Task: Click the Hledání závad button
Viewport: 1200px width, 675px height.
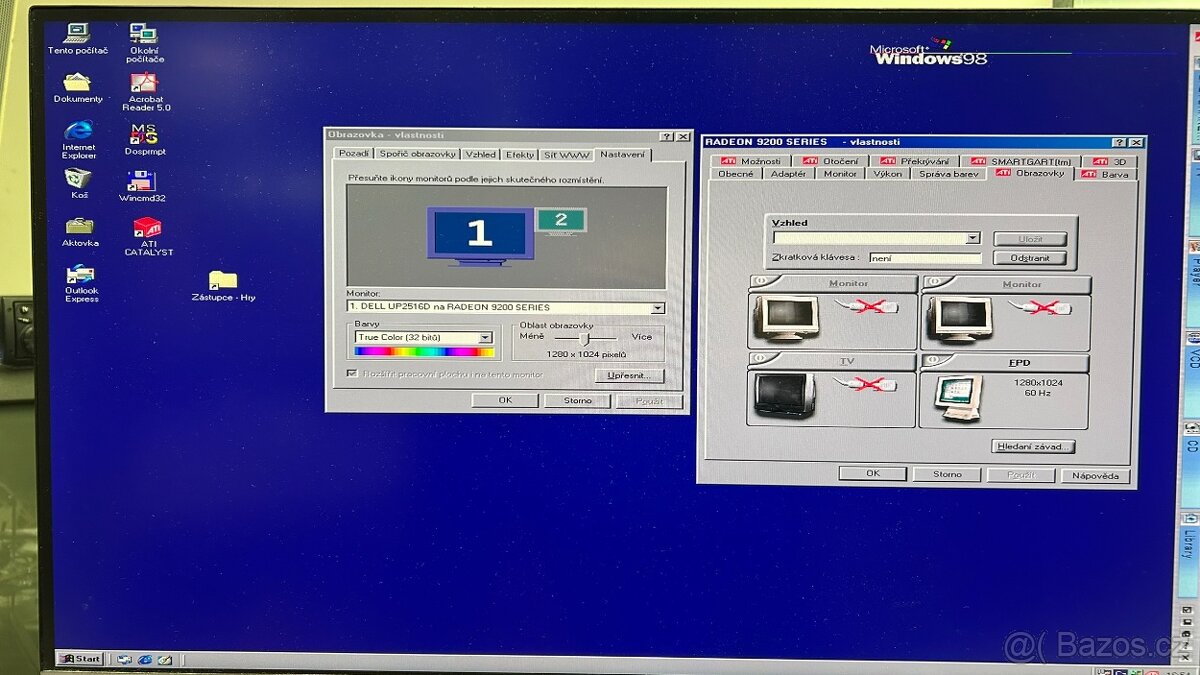Action: 1032,446
